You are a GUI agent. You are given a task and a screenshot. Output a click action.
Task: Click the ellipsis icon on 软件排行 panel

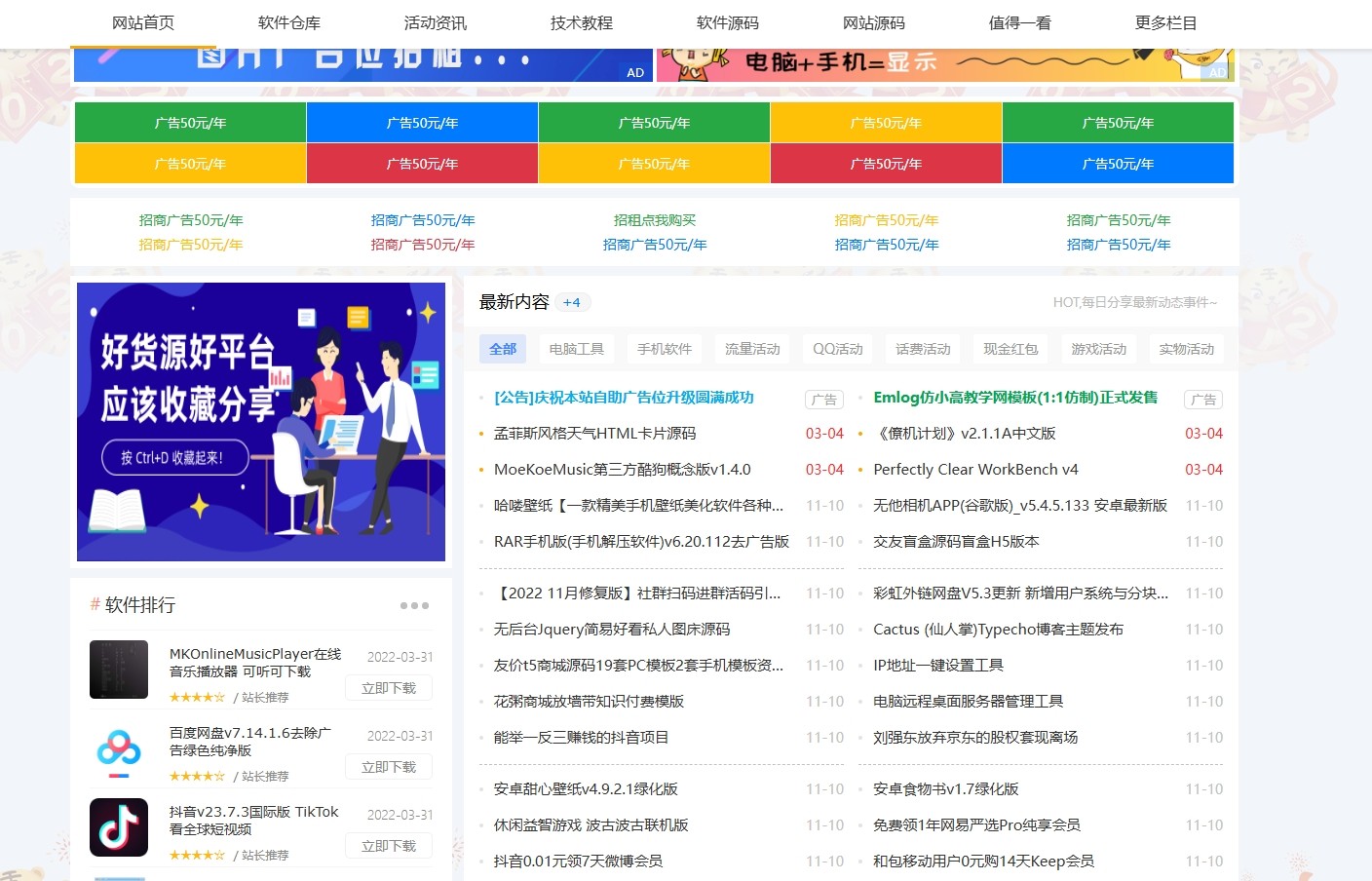coord(413,605)
